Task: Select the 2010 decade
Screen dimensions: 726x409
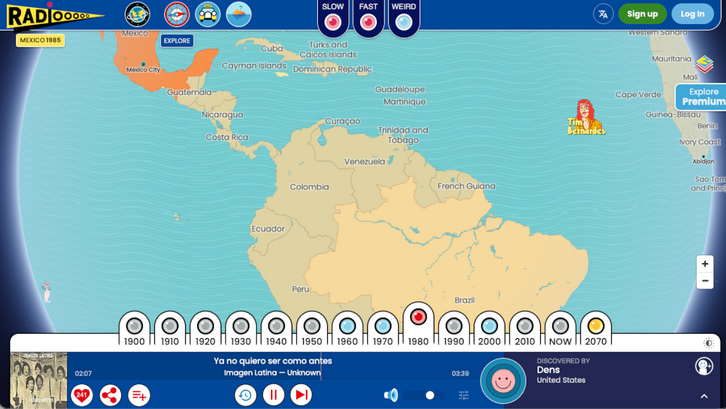Action: click(x=525, y=329)
